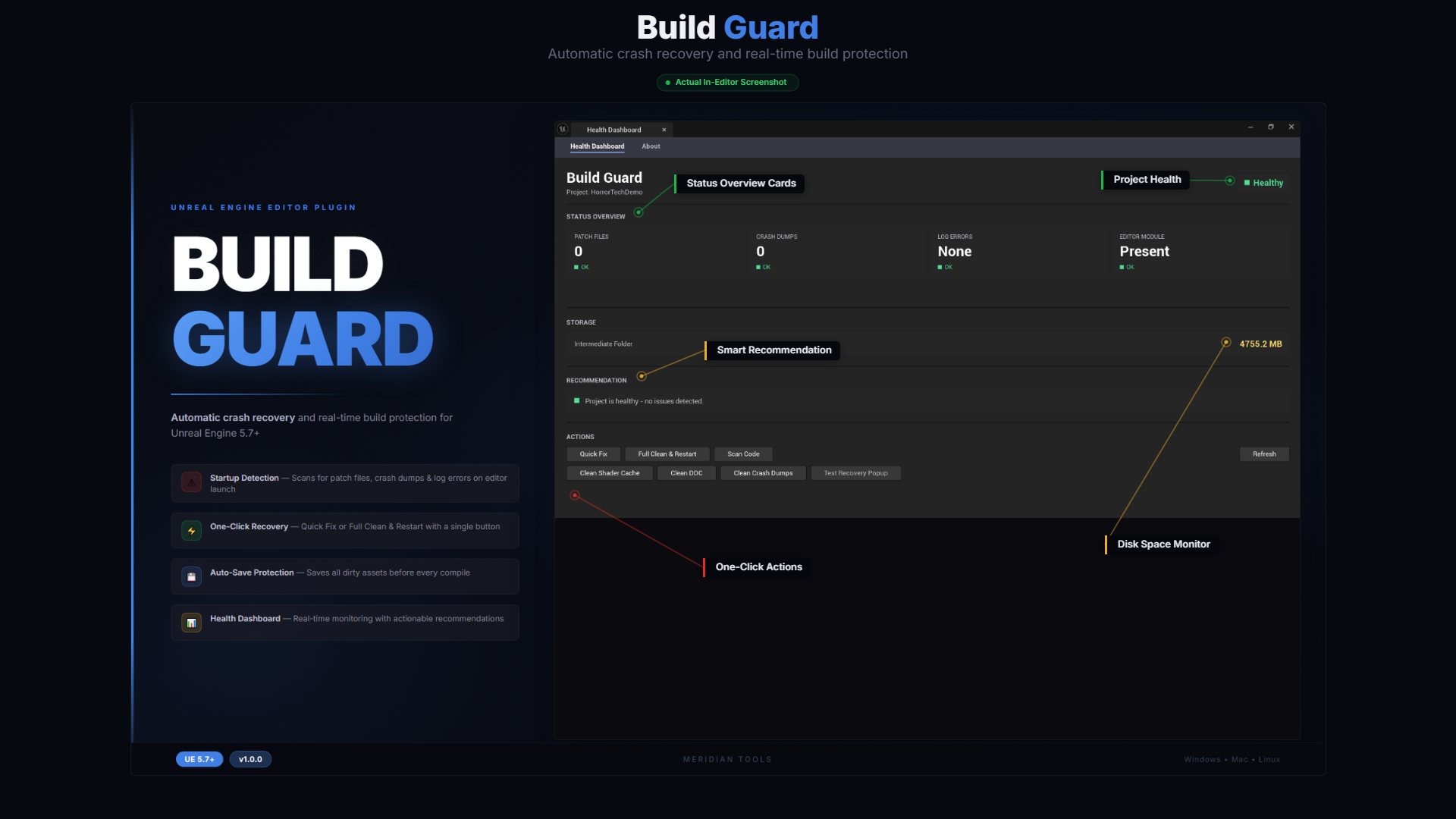Click Test Recovery Popup button
The height and width of the screenshot is (819, 1456).
pyautogui.click(x=855, y=473)
